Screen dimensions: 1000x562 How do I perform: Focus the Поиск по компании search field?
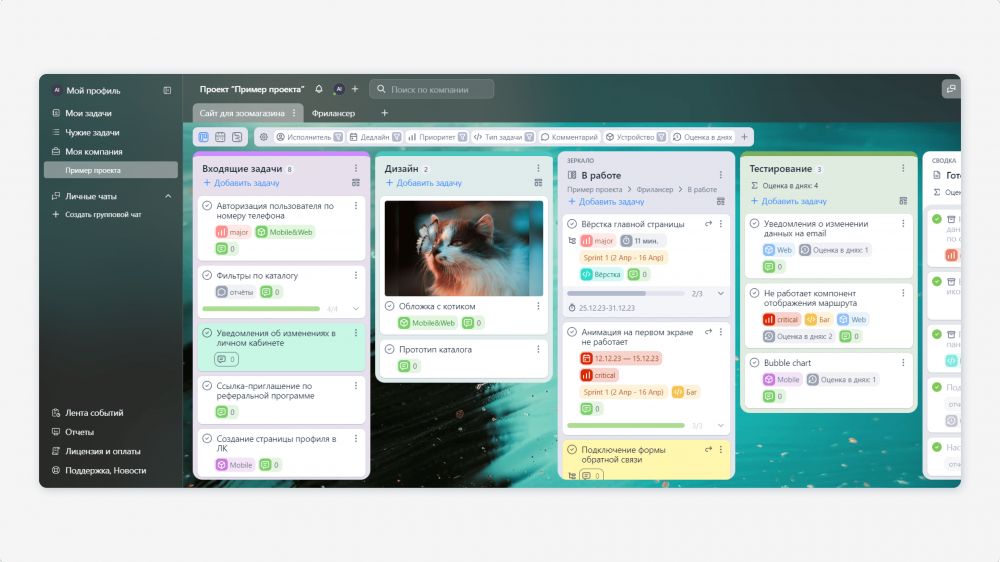click(432, 89)
